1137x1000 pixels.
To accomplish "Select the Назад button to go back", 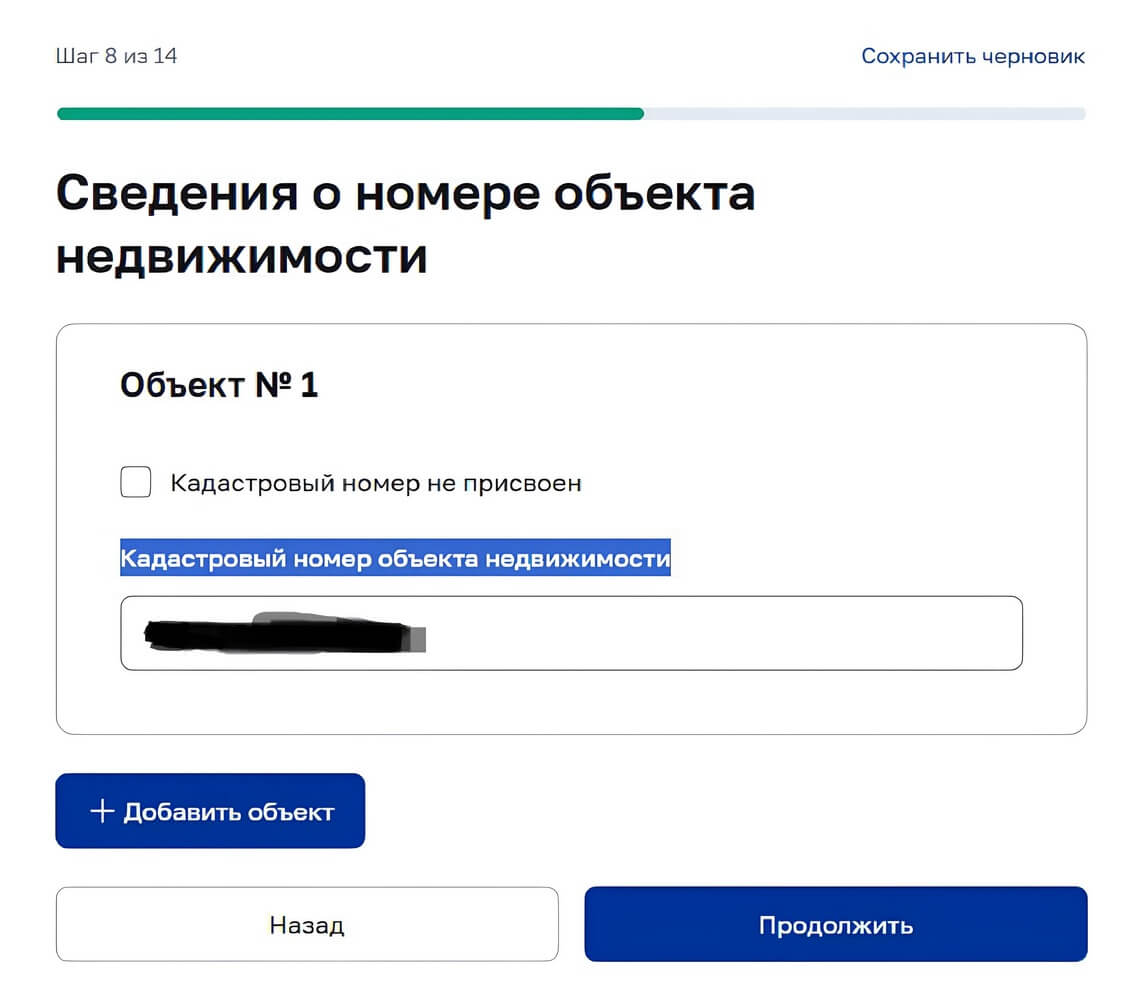I will coord(307,924).
